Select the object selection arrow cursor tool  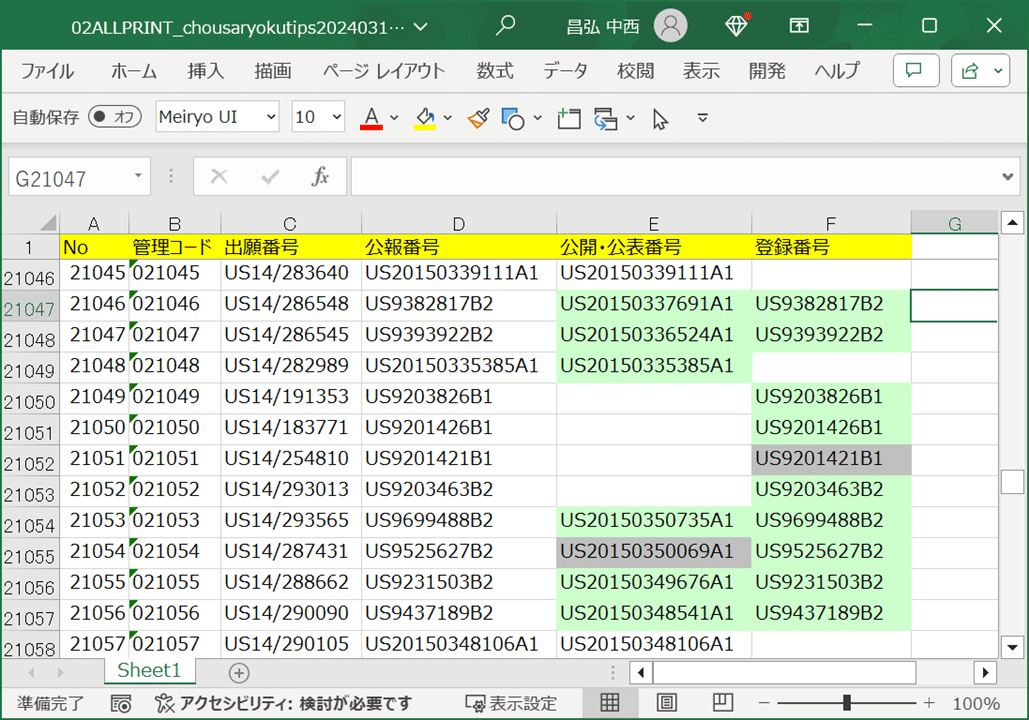coord(660,119)
